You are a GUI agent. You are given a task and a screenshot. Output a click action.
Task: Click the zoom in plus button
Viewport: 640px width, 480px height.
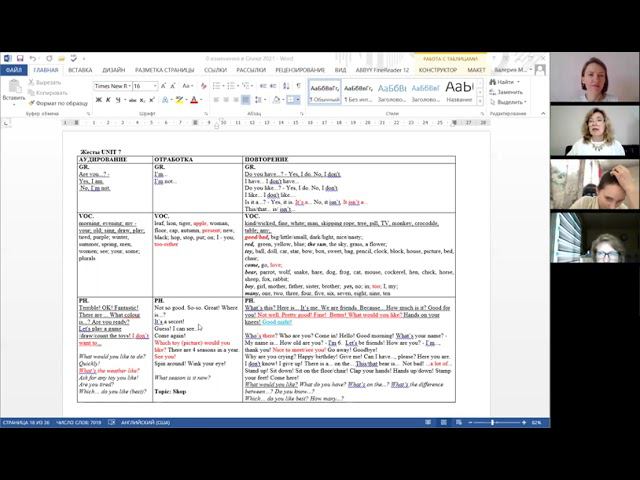pyautogui.click(x=524, y=422)
